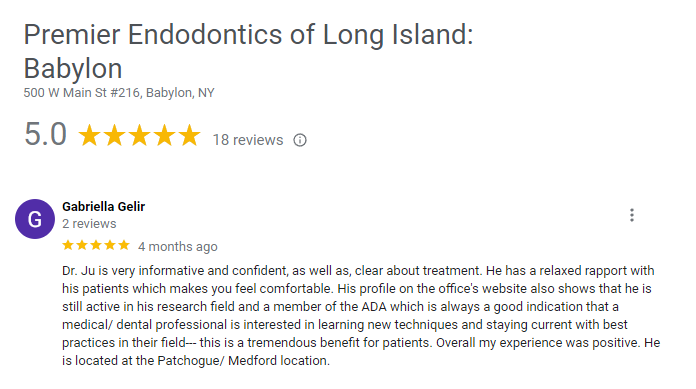Click the middle small star in Gabriella's review
This screenshot has height=389, width=696.
96,245
